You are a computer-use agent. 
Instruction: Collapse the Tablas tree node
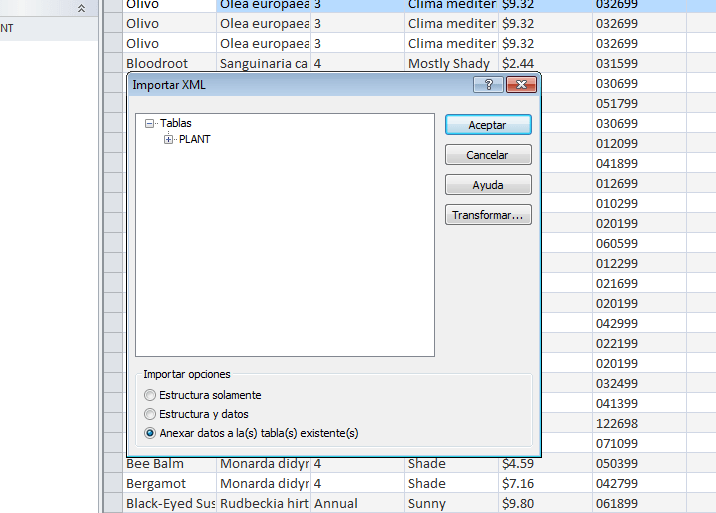coord(150,124)
